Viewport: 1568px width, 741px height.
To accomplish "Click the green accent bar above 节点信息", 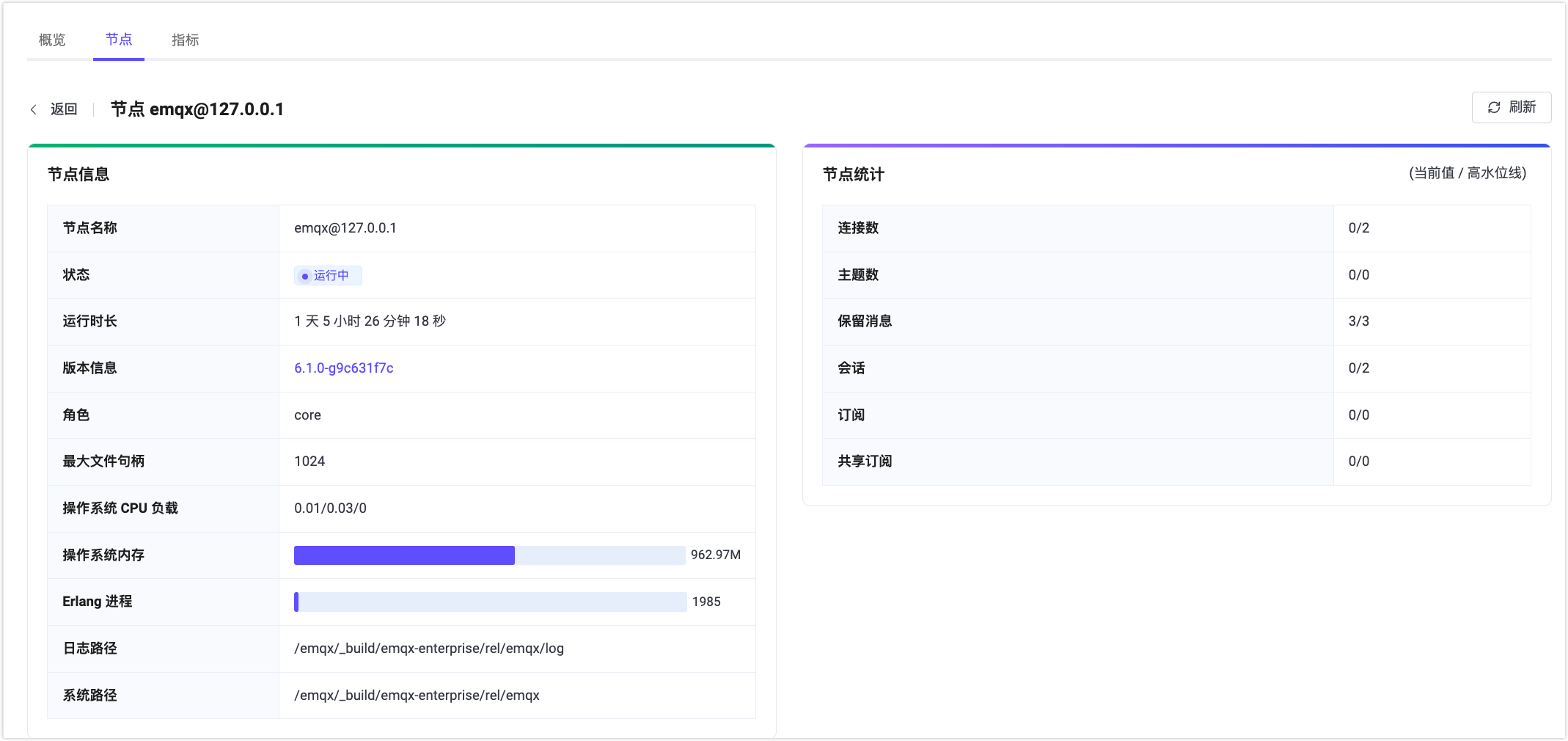I will coord(400,145).
